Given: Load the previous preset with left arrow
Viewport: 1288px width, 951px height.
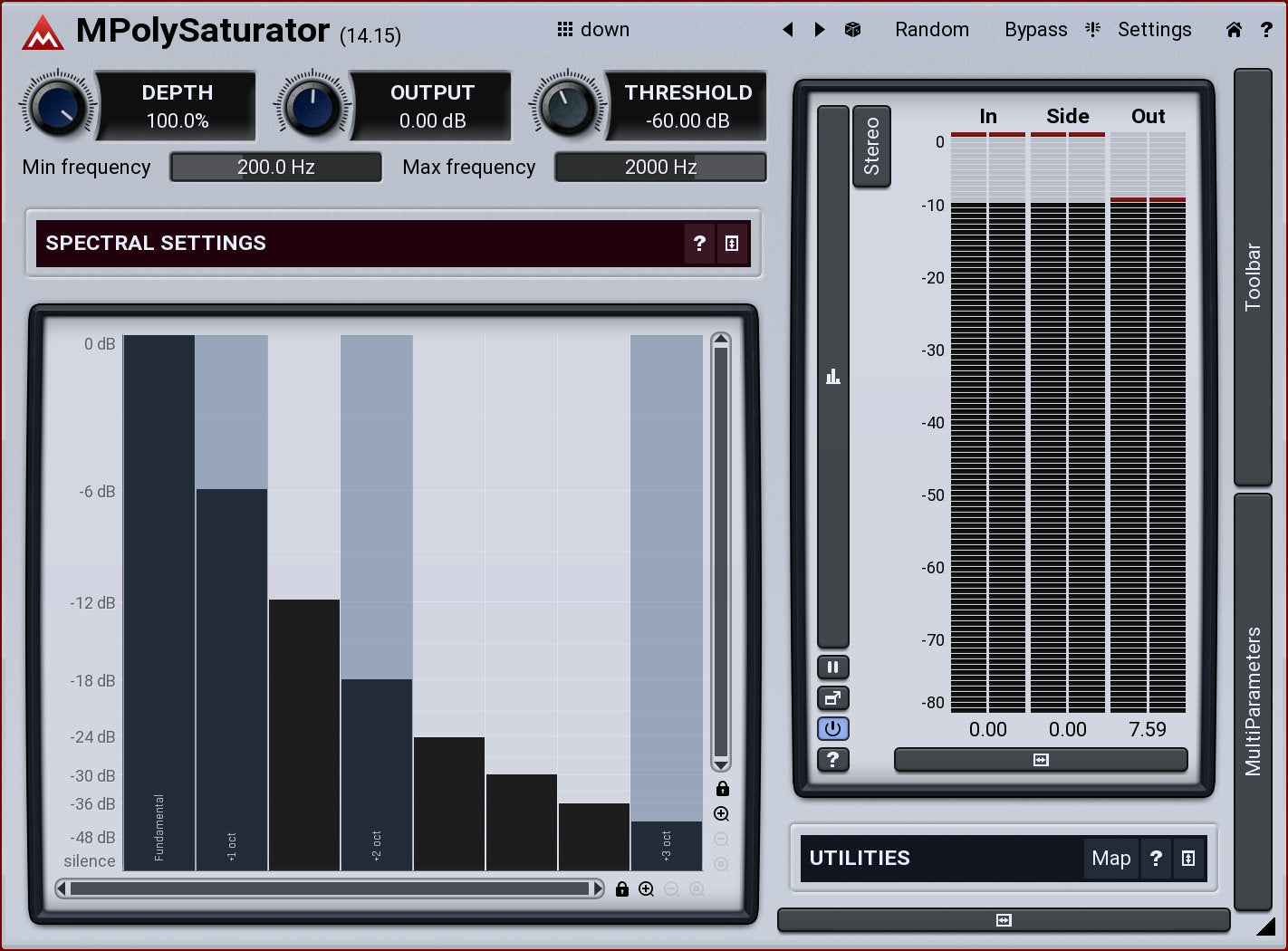Looking at the screenshot, I should pos(788,30).
